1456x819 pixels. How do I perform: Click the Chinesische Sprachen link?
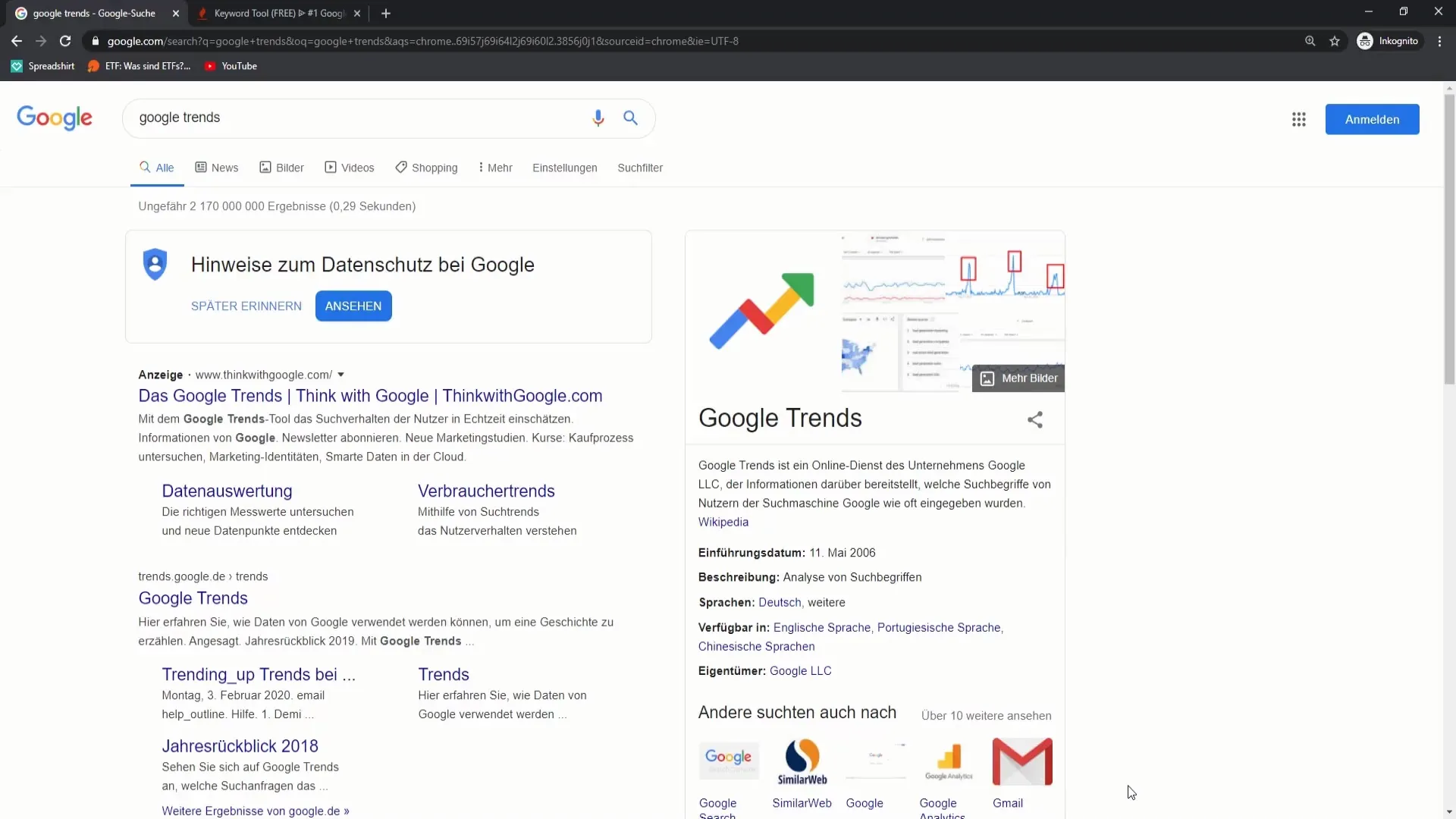(757, 646)
